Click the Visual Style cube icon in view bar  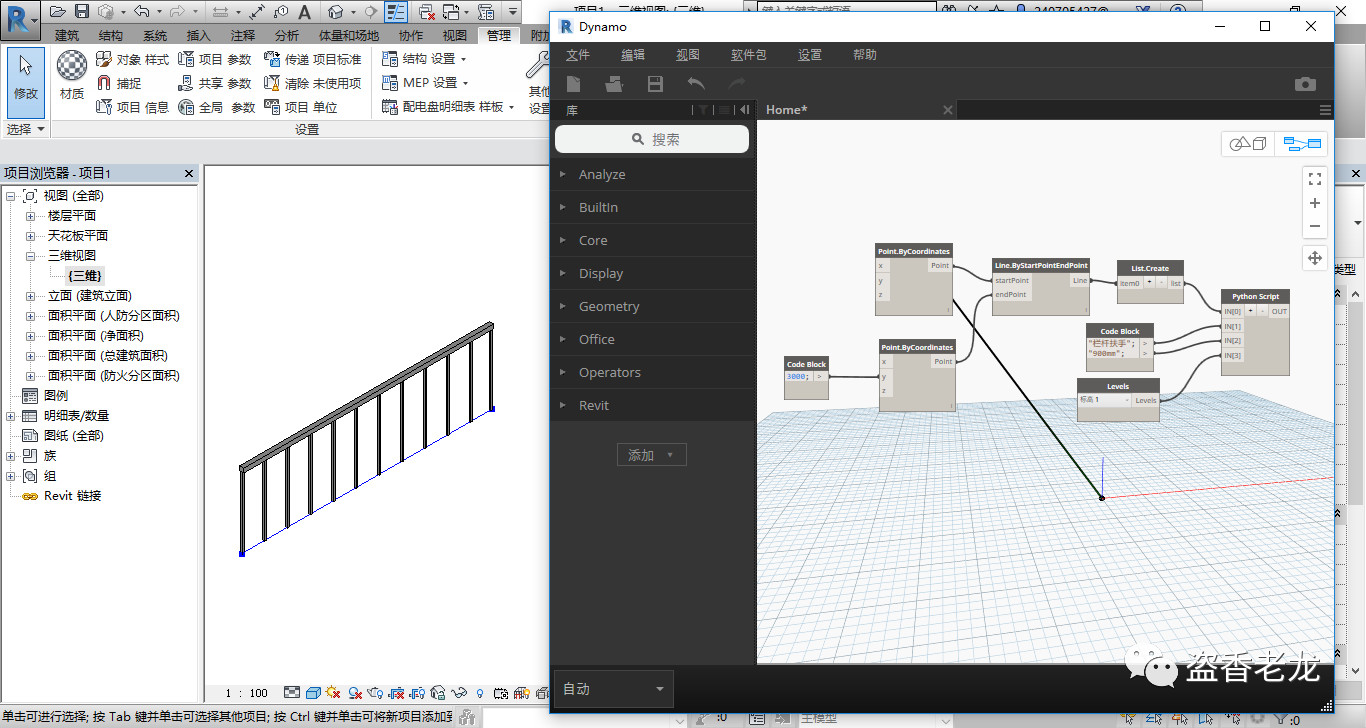[313, 692]
